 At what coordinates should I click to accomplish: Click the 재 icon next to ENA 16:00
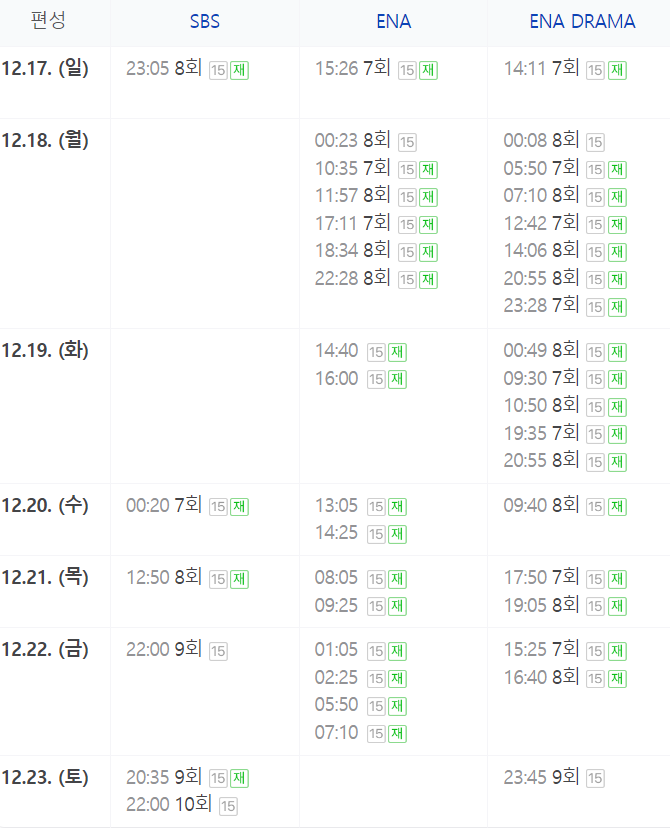pos(397,379)
